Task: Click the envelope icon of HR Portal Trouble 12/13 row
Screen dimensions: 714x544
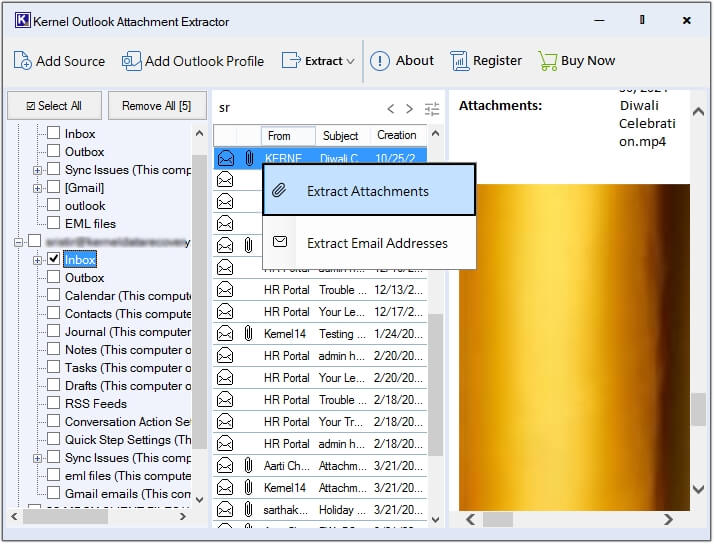Action: coord(225,290)
